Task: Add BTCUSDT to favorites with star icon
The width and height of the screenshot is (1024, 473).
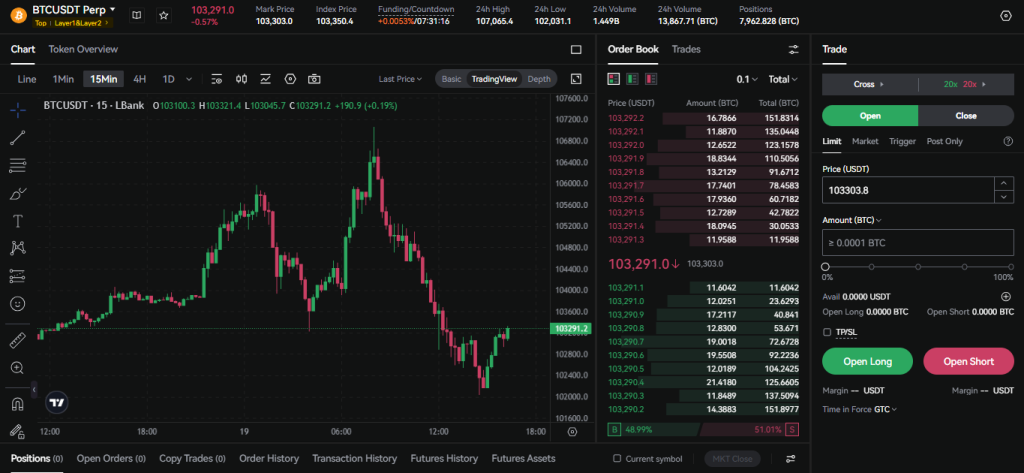Action: click(x=164, y=14)
